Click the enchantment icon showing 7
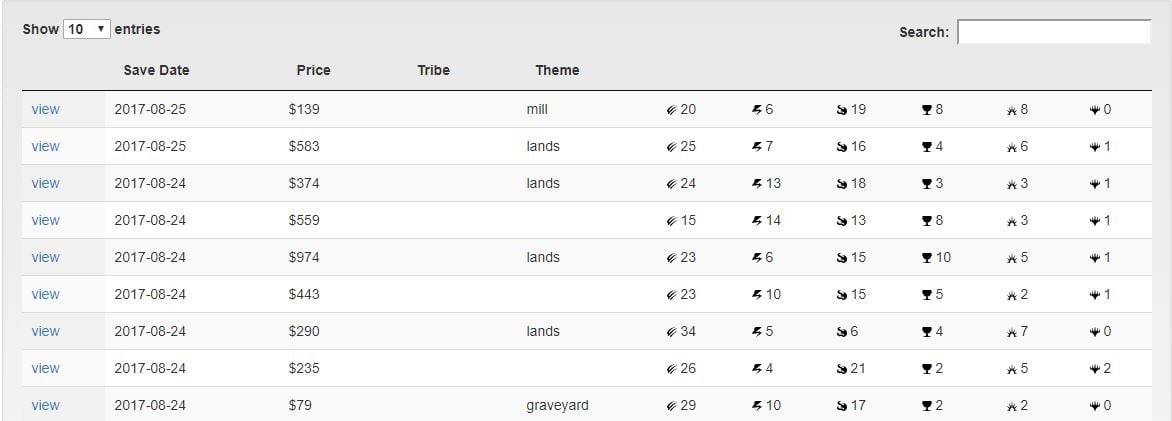1172x421 pixels. [1011, 332]
